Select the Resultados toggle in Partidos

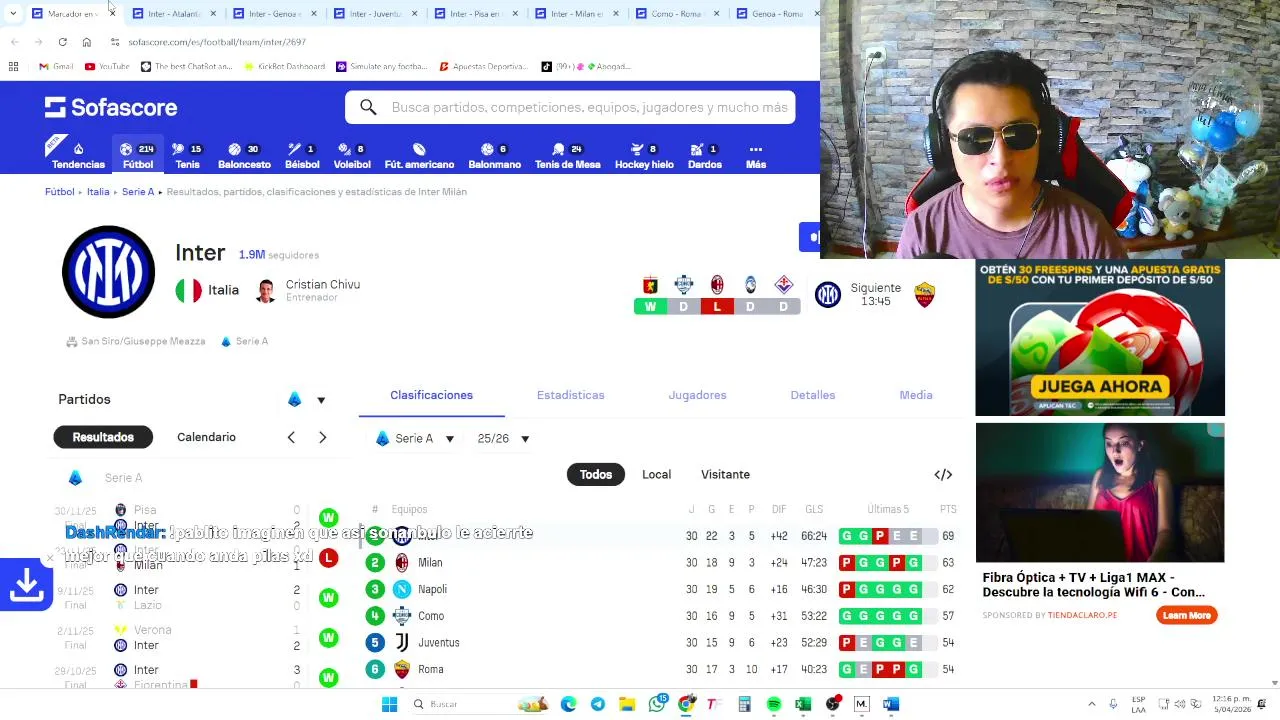pyautogui.click(x=103, y=437)
